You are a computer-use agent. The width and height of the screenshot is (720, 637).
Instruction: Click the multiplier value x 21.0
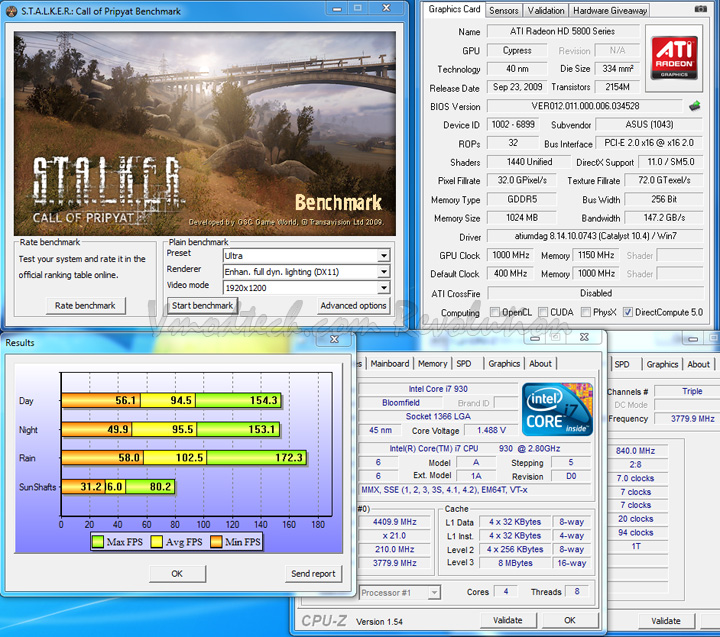[395, 536]
